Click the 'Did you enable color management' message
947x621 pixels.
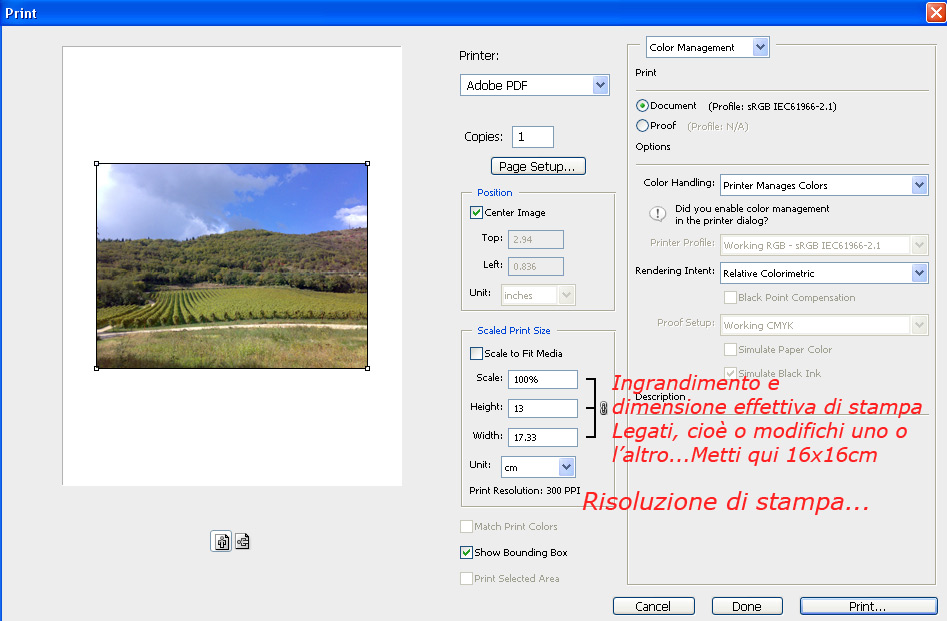(752, 214)
